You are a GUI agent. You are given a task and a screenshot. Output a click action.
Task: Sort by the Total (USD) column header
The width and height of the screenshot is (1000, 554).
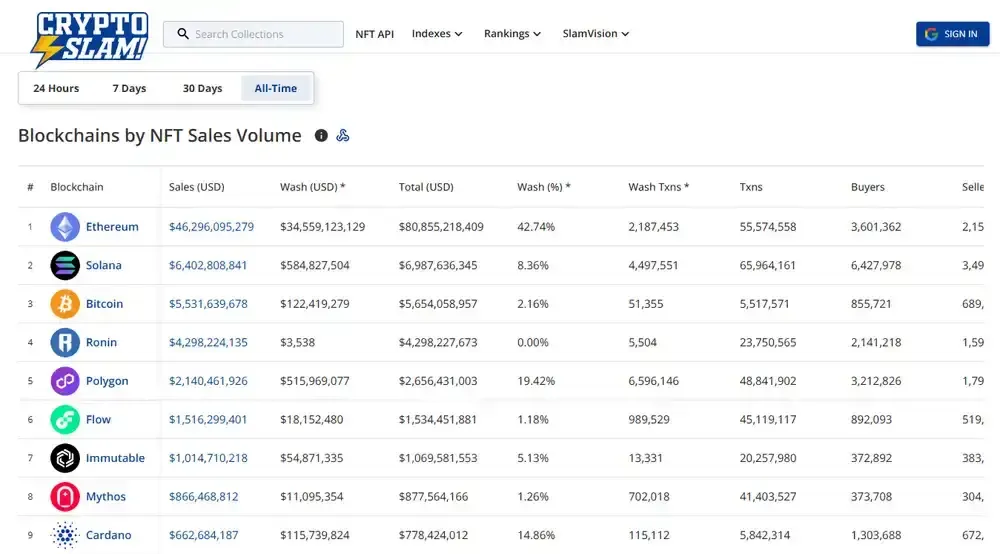click(x=426, y=187)
